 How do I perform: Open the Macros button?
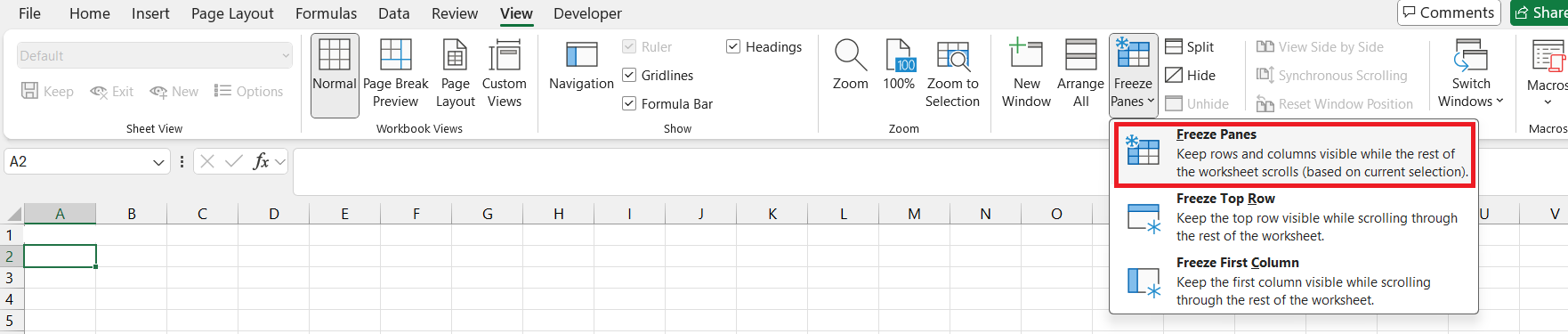1547,75
